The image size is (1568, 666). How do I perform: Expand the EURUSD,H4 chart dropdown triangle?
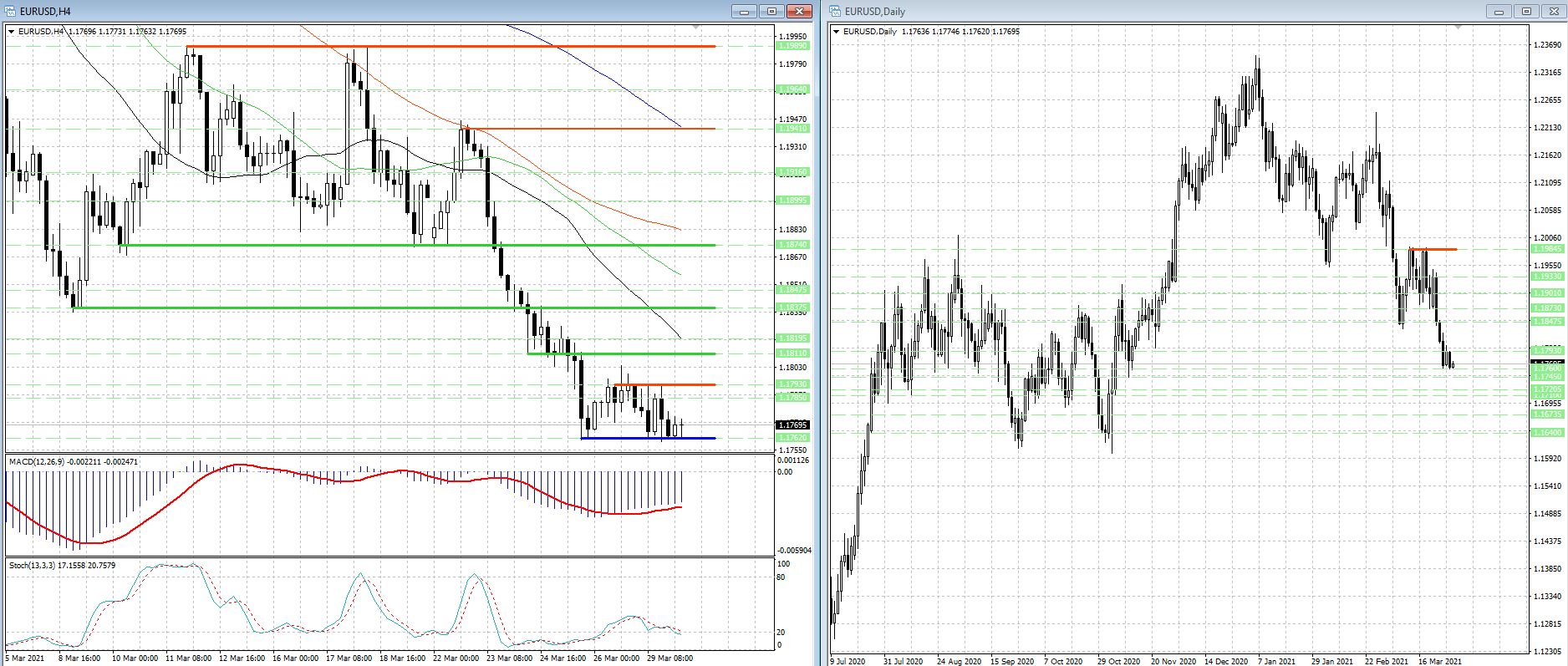pos(12,32)
